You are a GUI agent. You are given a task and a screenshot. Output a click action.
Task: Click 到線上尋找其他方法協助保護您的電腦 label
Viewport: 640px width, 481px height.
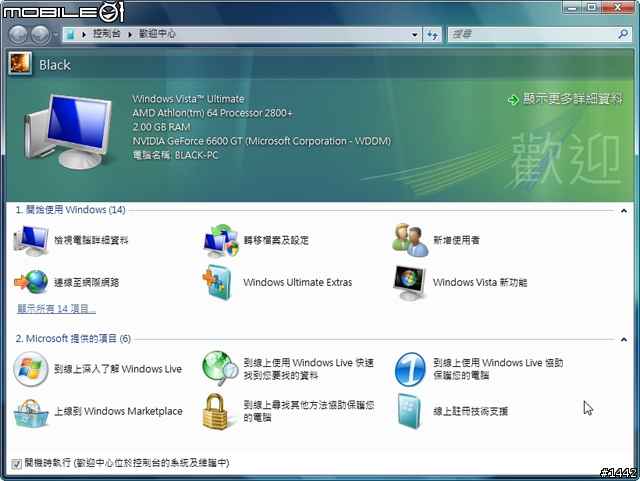(x=309, y=411)
